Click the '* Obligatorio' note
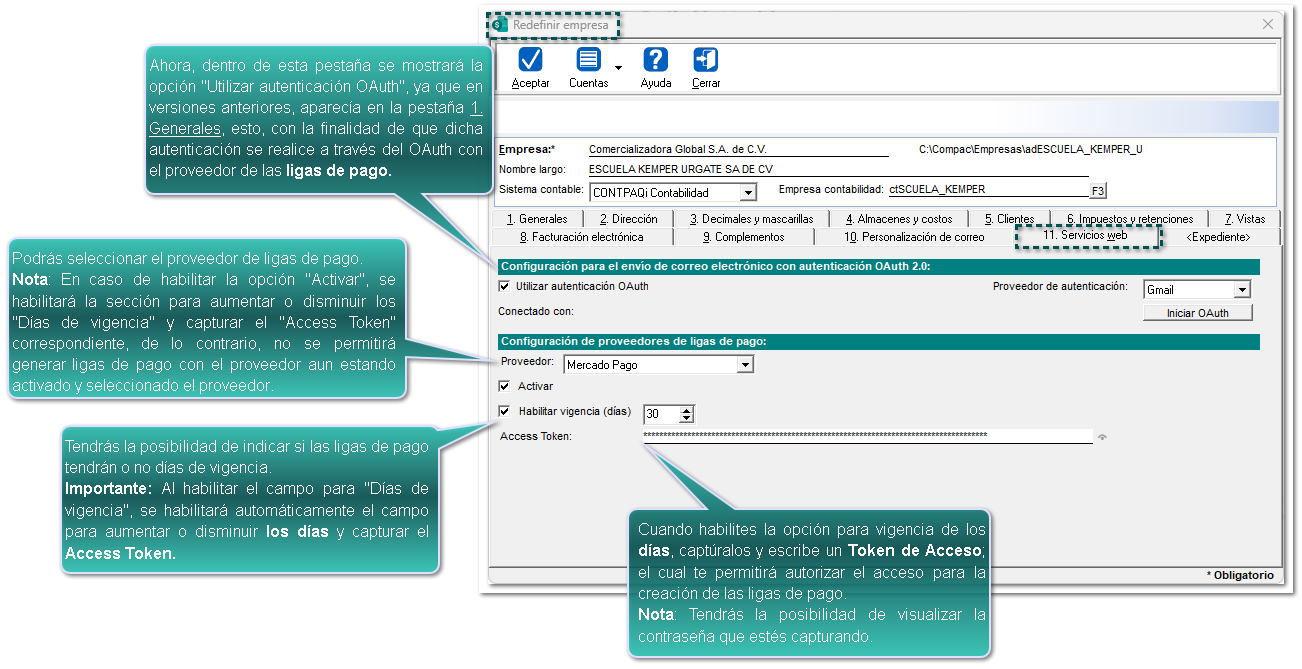The height and width of the screenshot is (669, 1302). coord(1240,575)
